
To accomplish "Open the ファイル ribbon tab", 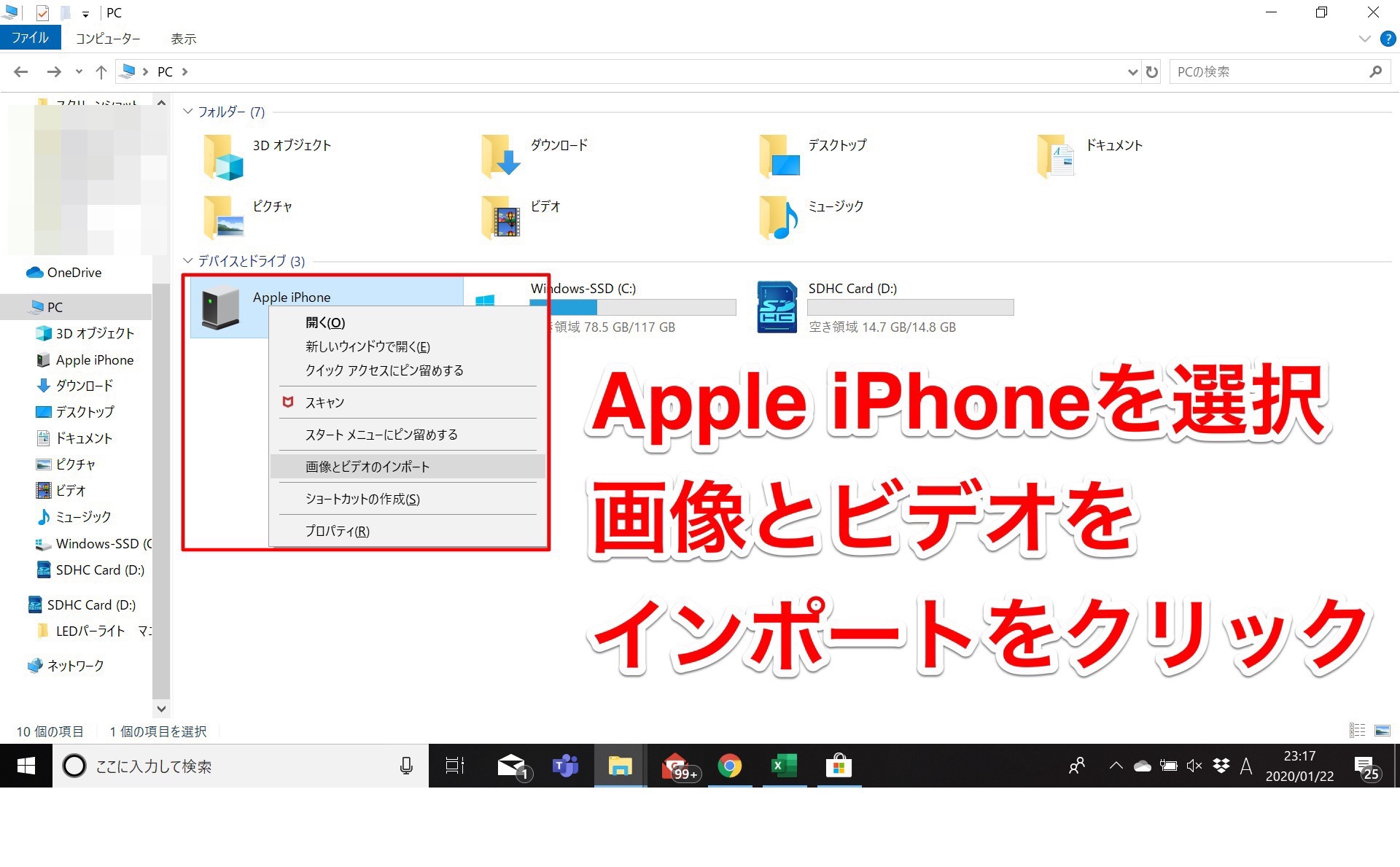I will (x=30, y=38).
